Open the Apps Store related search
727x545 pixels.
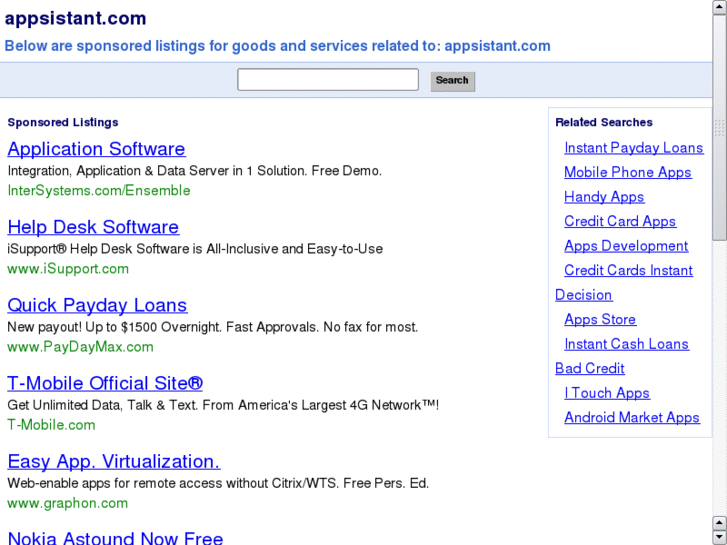(600, 320)
